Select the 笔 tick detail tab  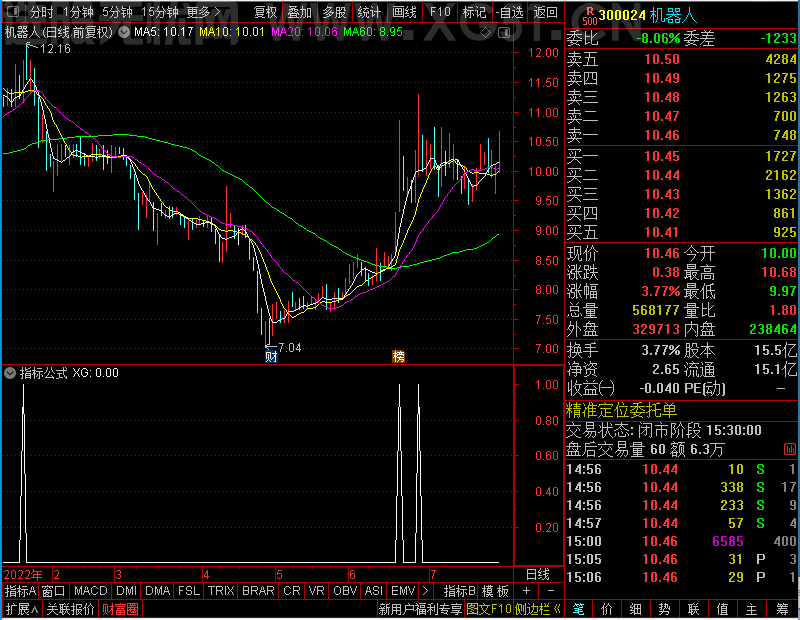click(x=578, y=609)
